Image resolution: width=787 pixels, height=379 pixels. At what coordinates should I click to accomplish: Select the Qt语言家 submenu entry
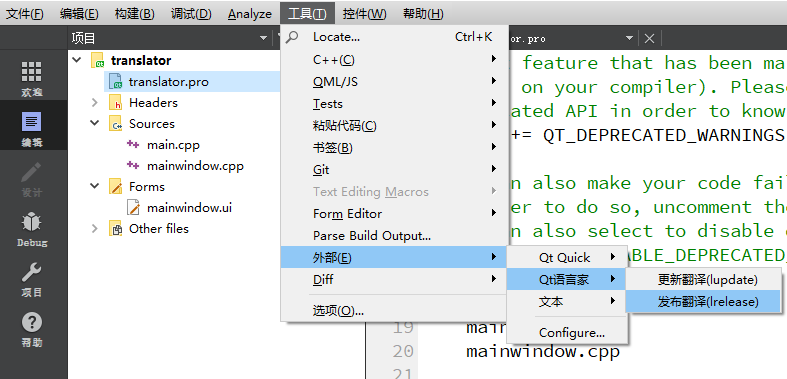tap(566, 279)
